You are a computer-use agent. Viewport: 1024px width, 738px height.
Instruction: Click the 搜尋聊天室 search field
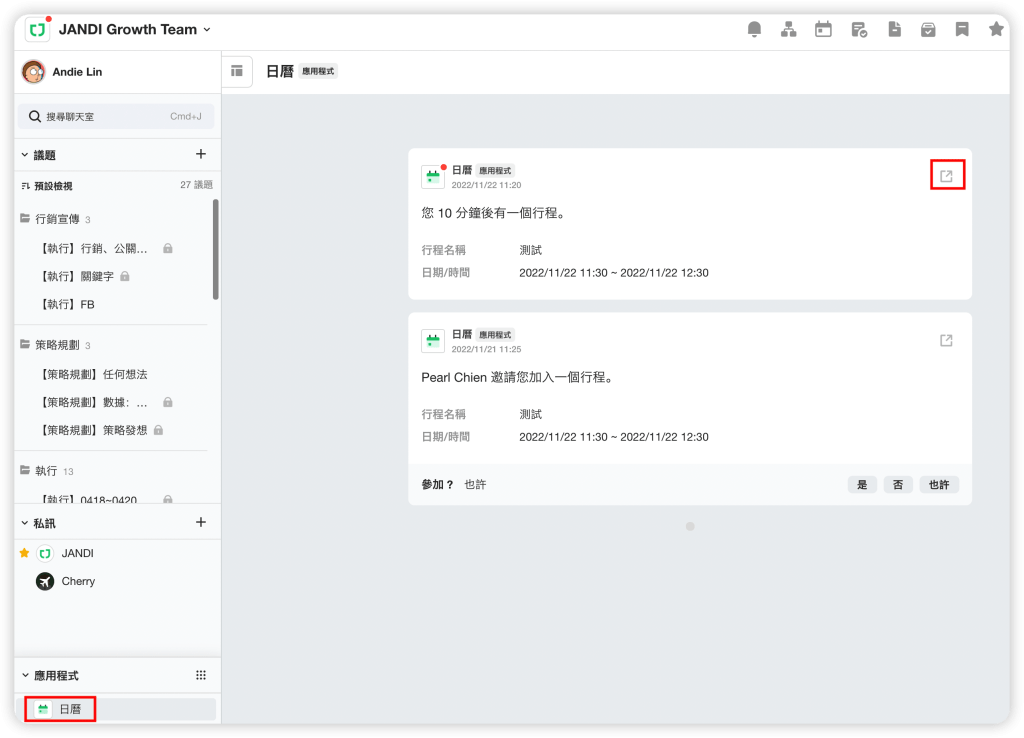(x=116, y=116)
